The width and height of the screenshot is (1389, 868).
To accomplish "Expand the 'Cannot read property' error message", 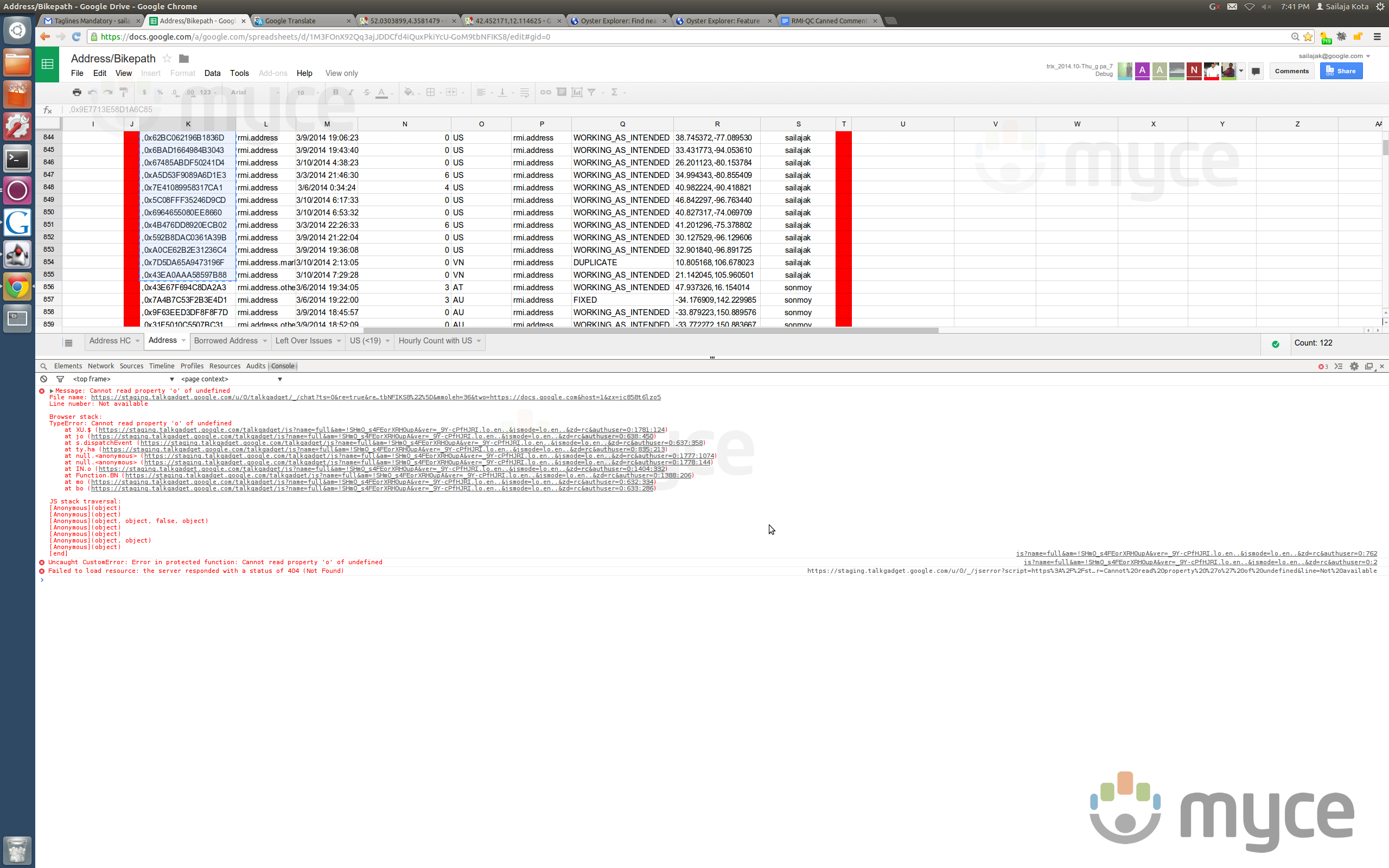I will [x=52, y=391].
